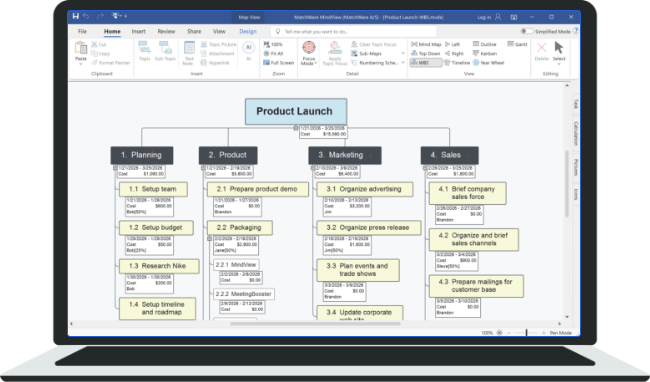Screen dimensions: 650x382
Task: Select the Product Launch root topic
Action: [x=296, y=111]
